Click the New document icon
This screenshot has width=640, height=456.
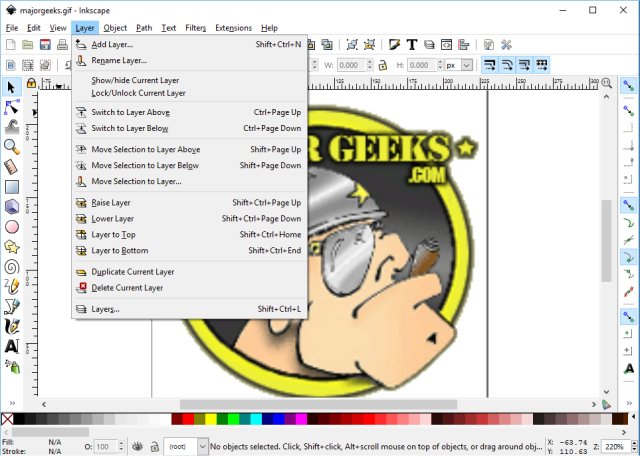point(11,44)
